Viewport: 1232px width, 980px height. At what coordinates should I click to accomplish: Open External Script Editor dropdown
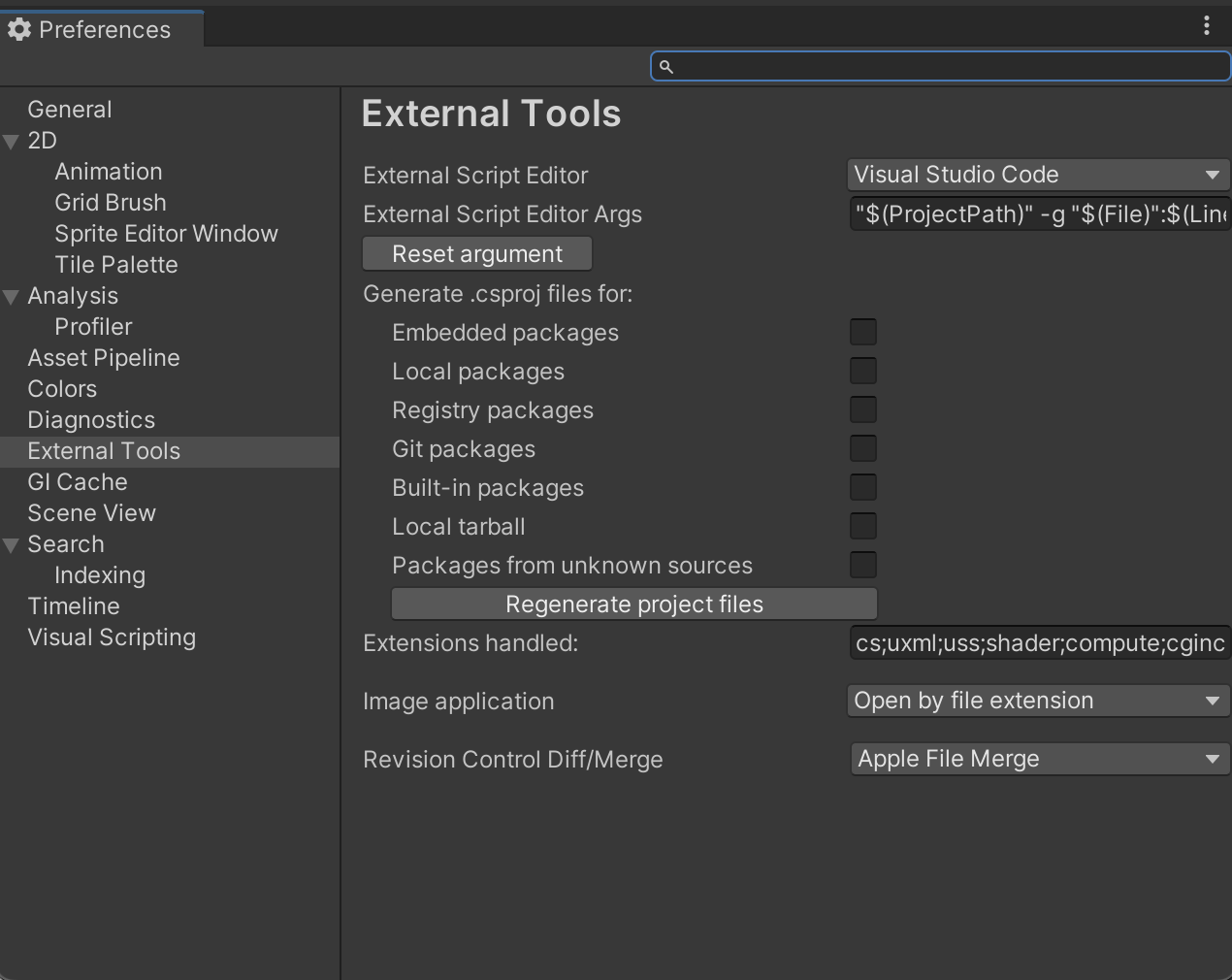click(x=1037, y=175)
